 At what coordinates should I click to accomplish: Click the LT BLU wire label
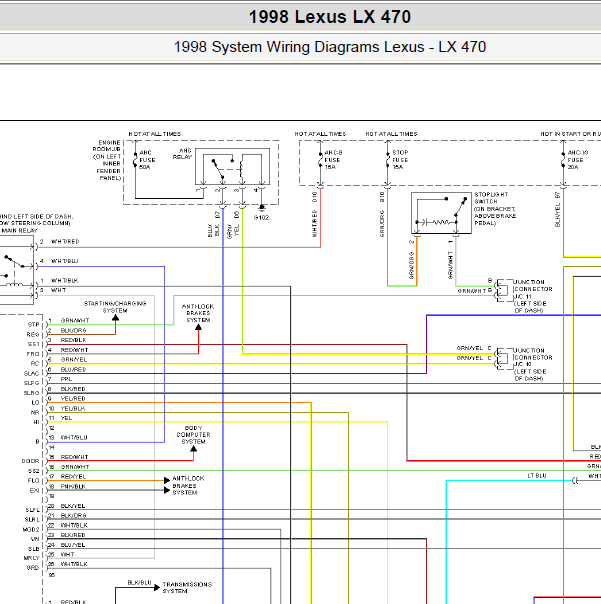(x=537, y=476)
